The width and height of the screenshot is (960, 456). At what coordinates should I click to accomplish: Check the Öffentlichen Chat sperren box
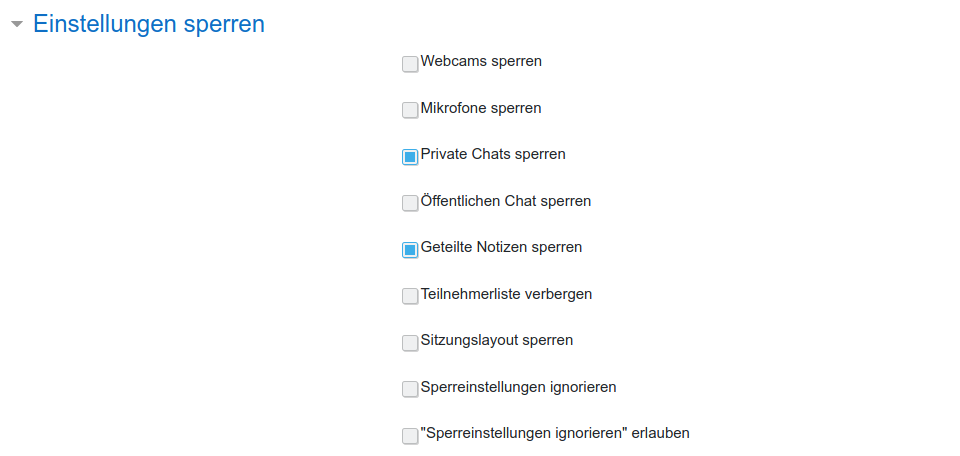tap(410, 203)
